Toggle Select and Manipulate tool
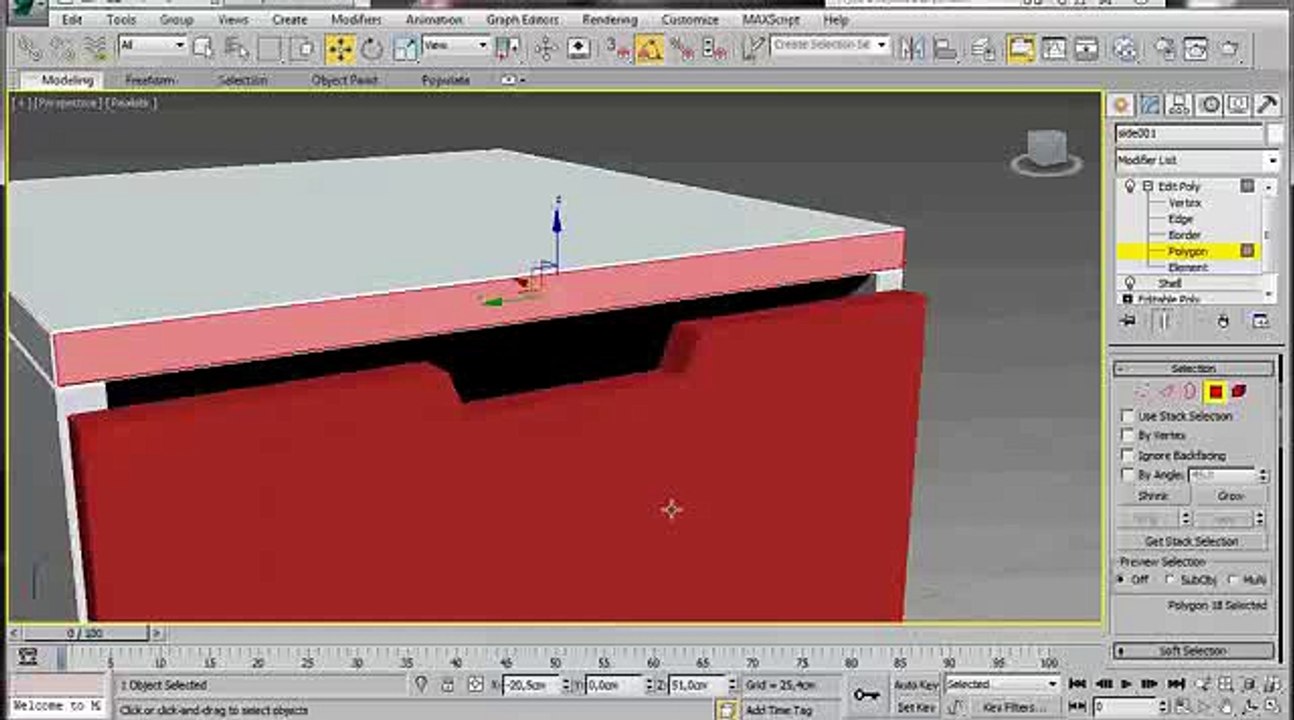Image resolution: width=1294 pixels, height=720 pixels. click(x=546, y=47)
